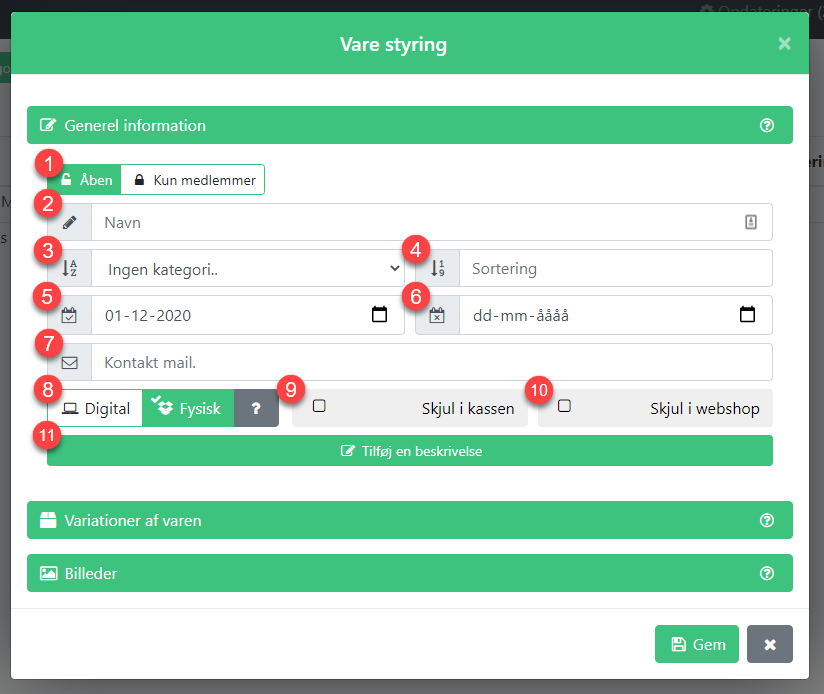
Task: Expand Variationer af varen section
Action: tap(410, 520)
